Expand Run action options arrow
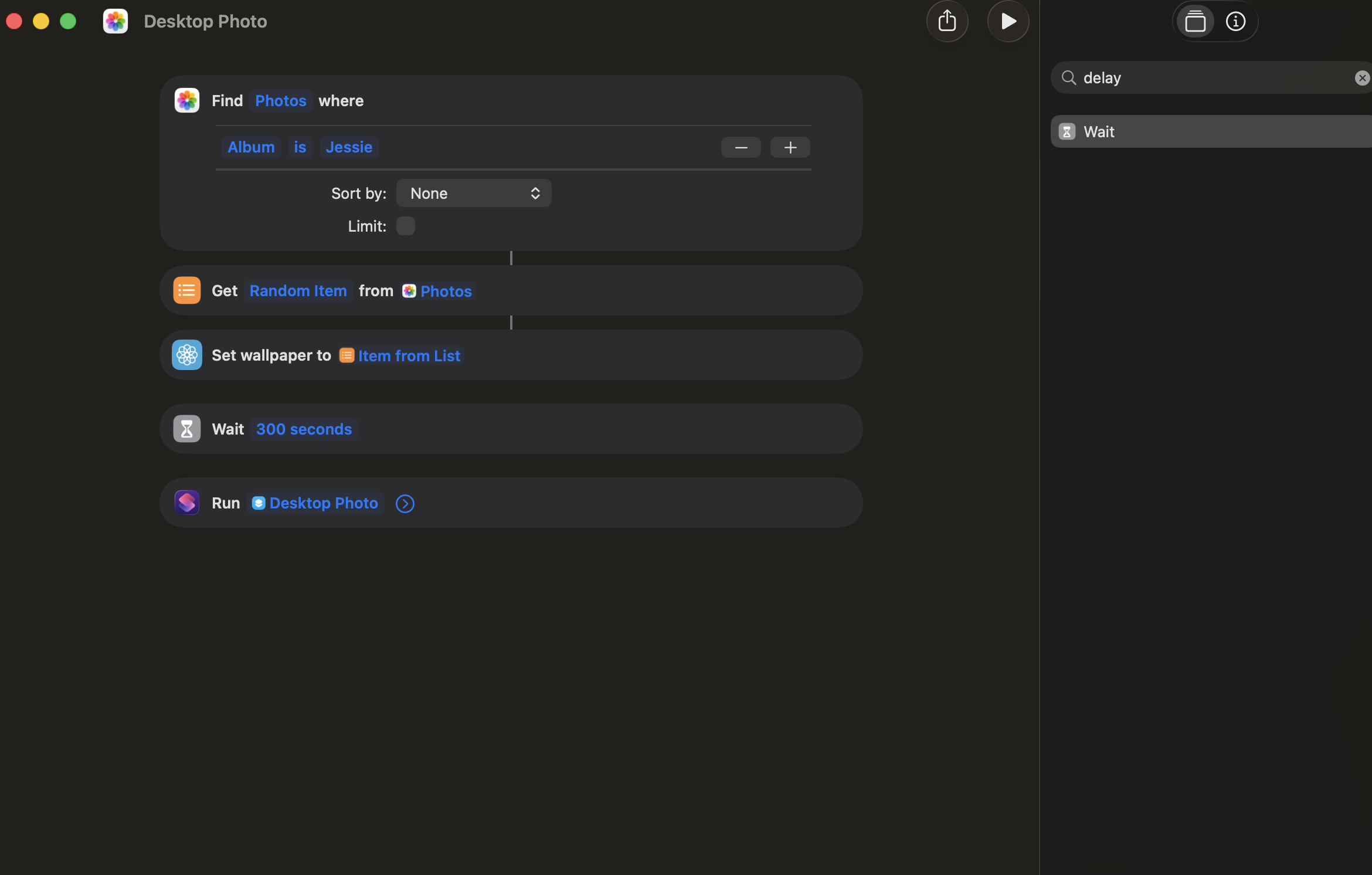Image resolution: width=1372 pixels, height=875 pixels. click(405, 504)
